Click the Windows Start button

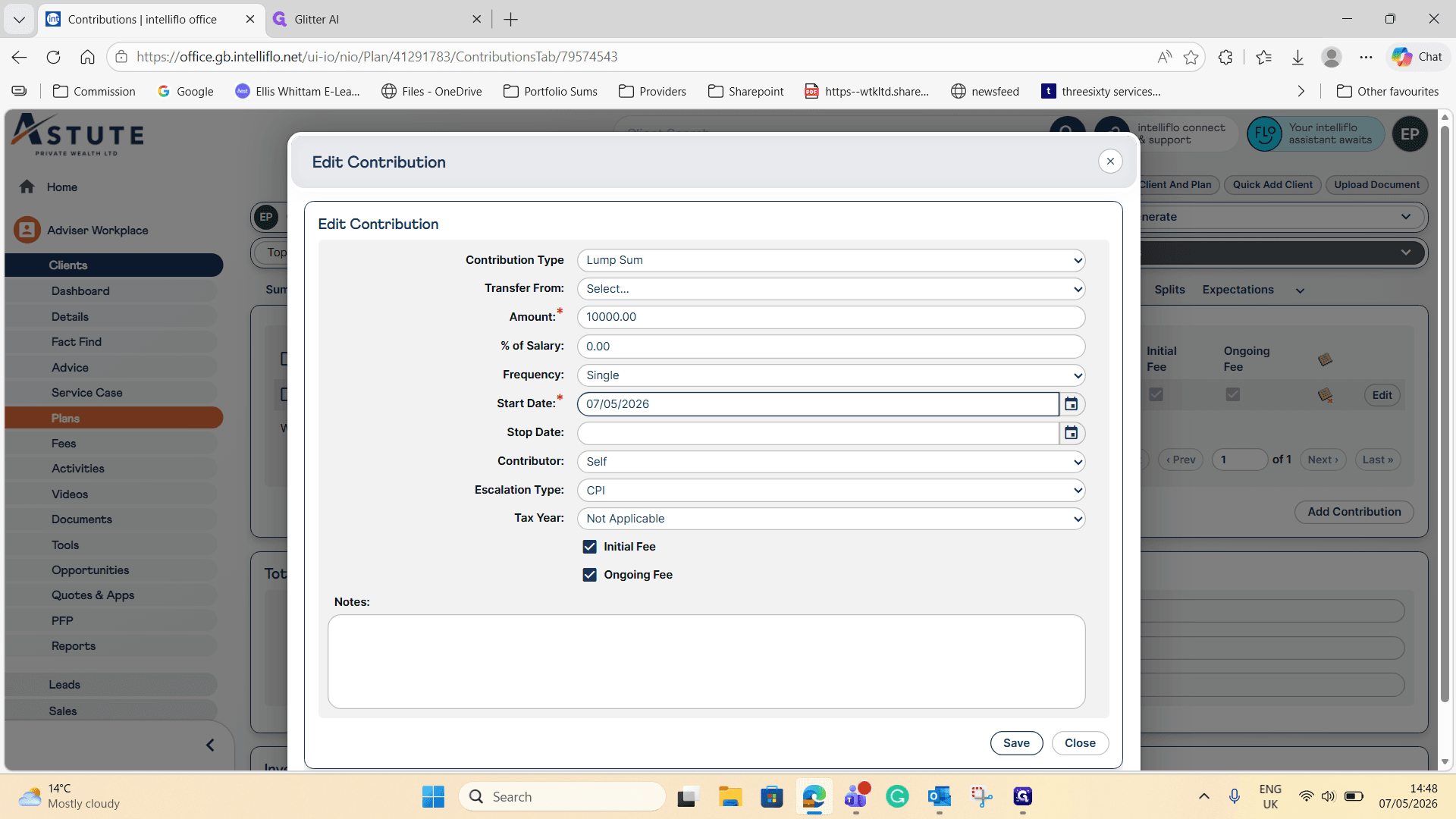[x=433, y=796]
